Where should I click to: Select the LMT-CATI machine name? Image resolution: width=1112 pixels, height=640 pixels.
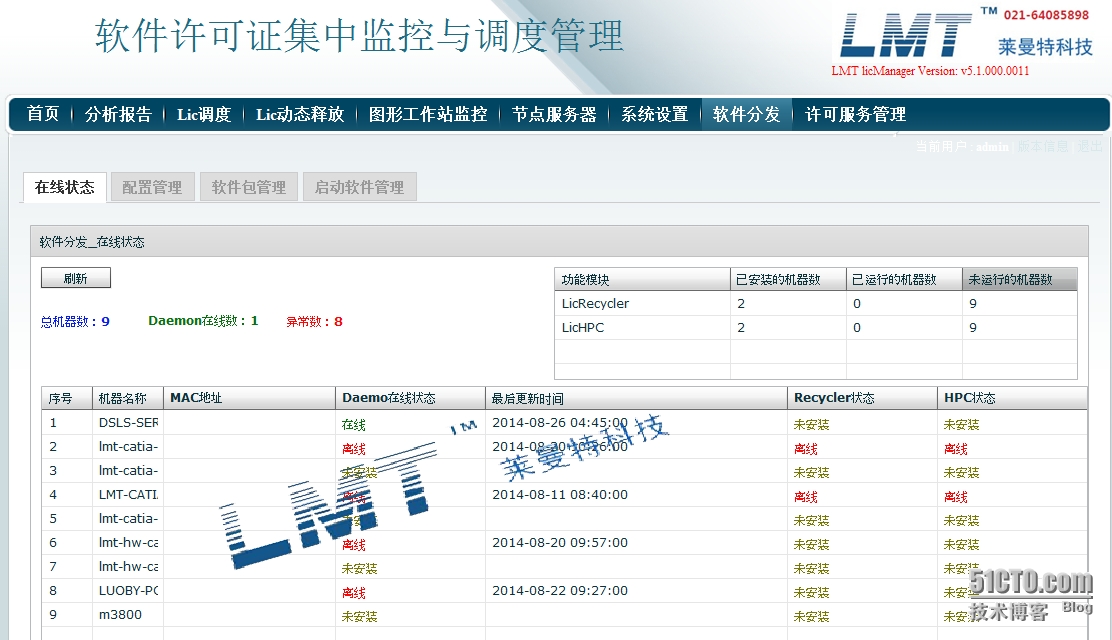point(128,495)
